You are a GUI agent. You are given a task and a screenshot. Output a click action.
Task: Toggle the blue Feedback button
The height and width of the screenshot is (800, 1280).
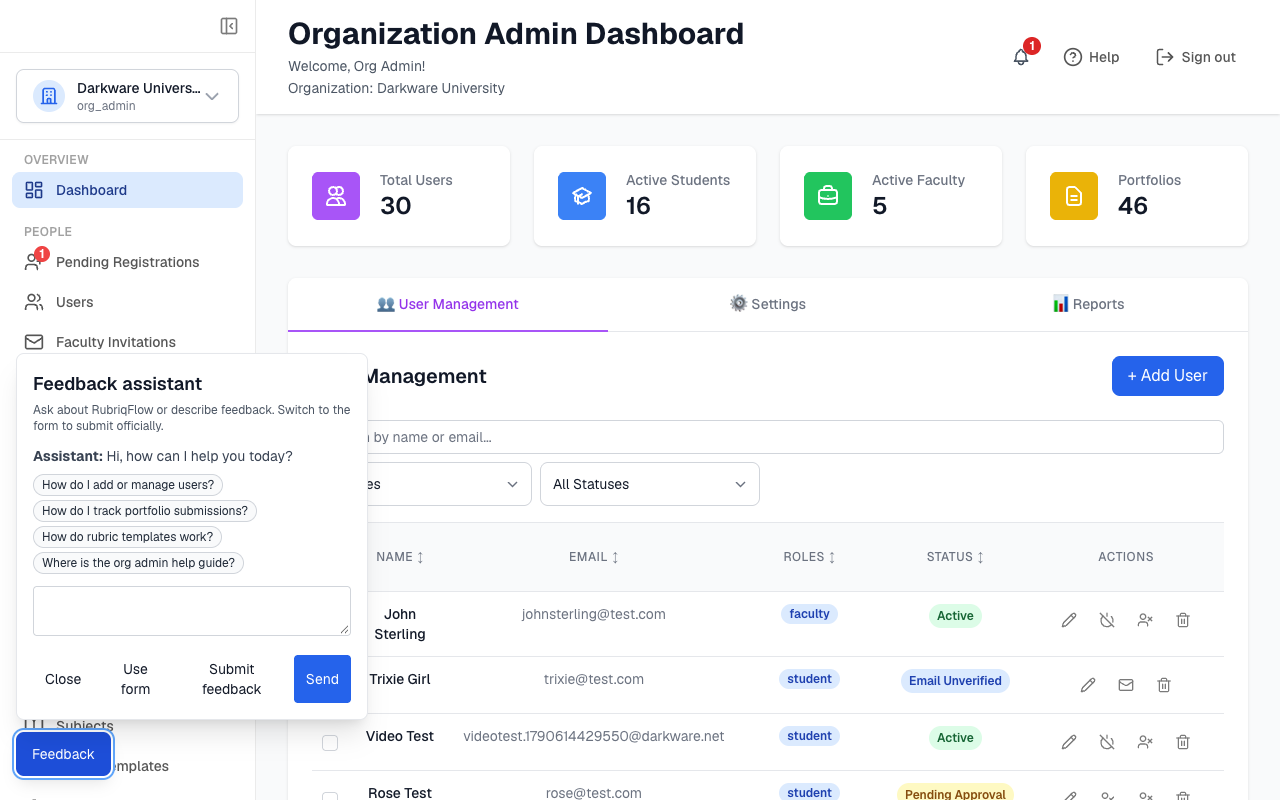coord(63,754)
